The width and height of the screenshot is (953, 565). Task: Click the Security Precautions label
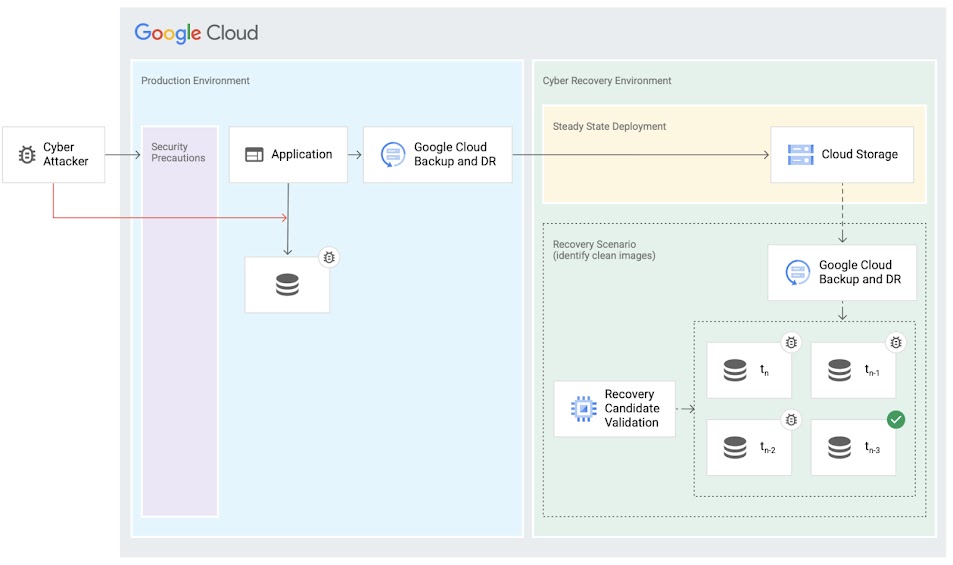coord(178,152)
